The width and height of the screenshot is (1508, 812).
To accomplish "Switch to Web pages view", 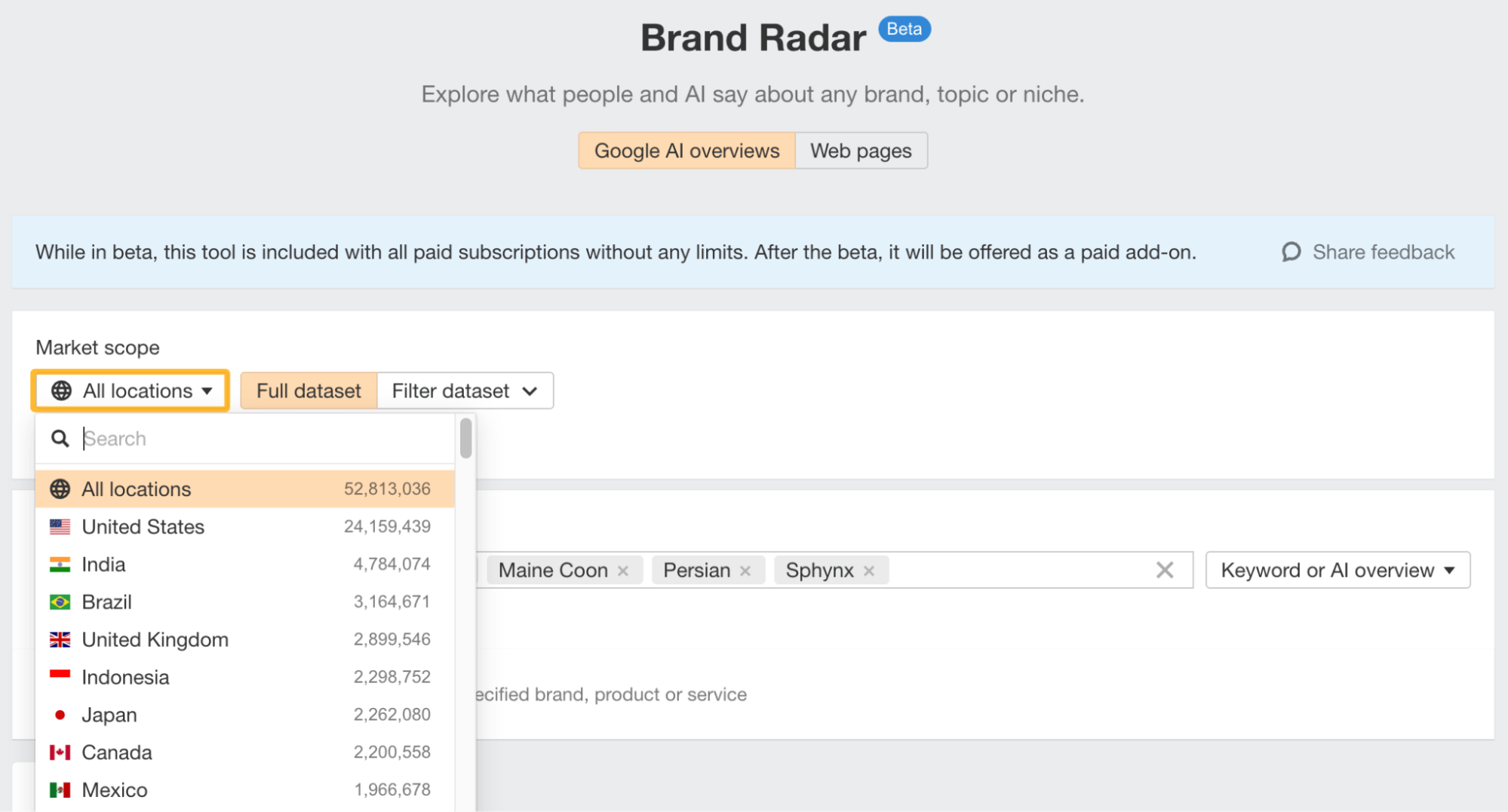I will click(x=861, y=151).
